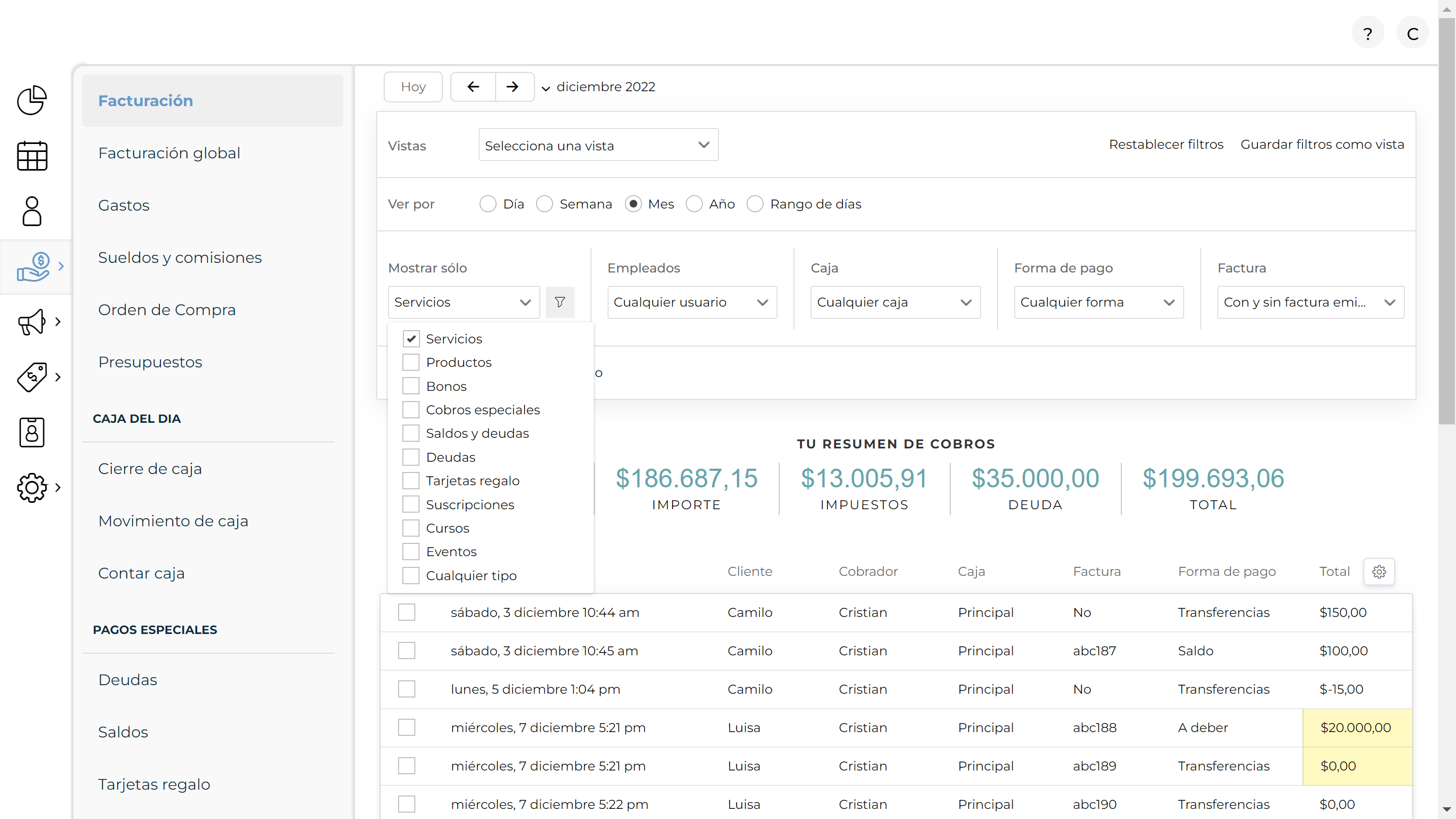Open Orden de Compra menu item

167,310
